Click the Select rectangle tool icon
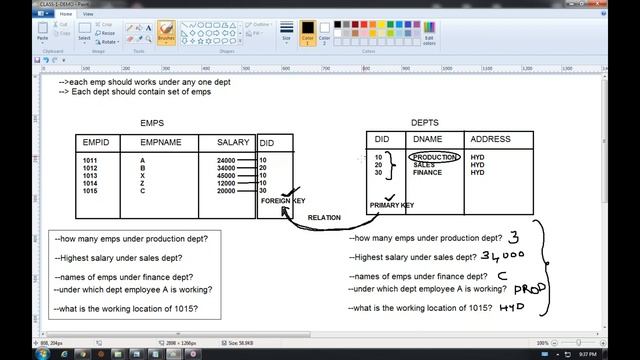Screen dimensions: 640x360 (84, 28)
